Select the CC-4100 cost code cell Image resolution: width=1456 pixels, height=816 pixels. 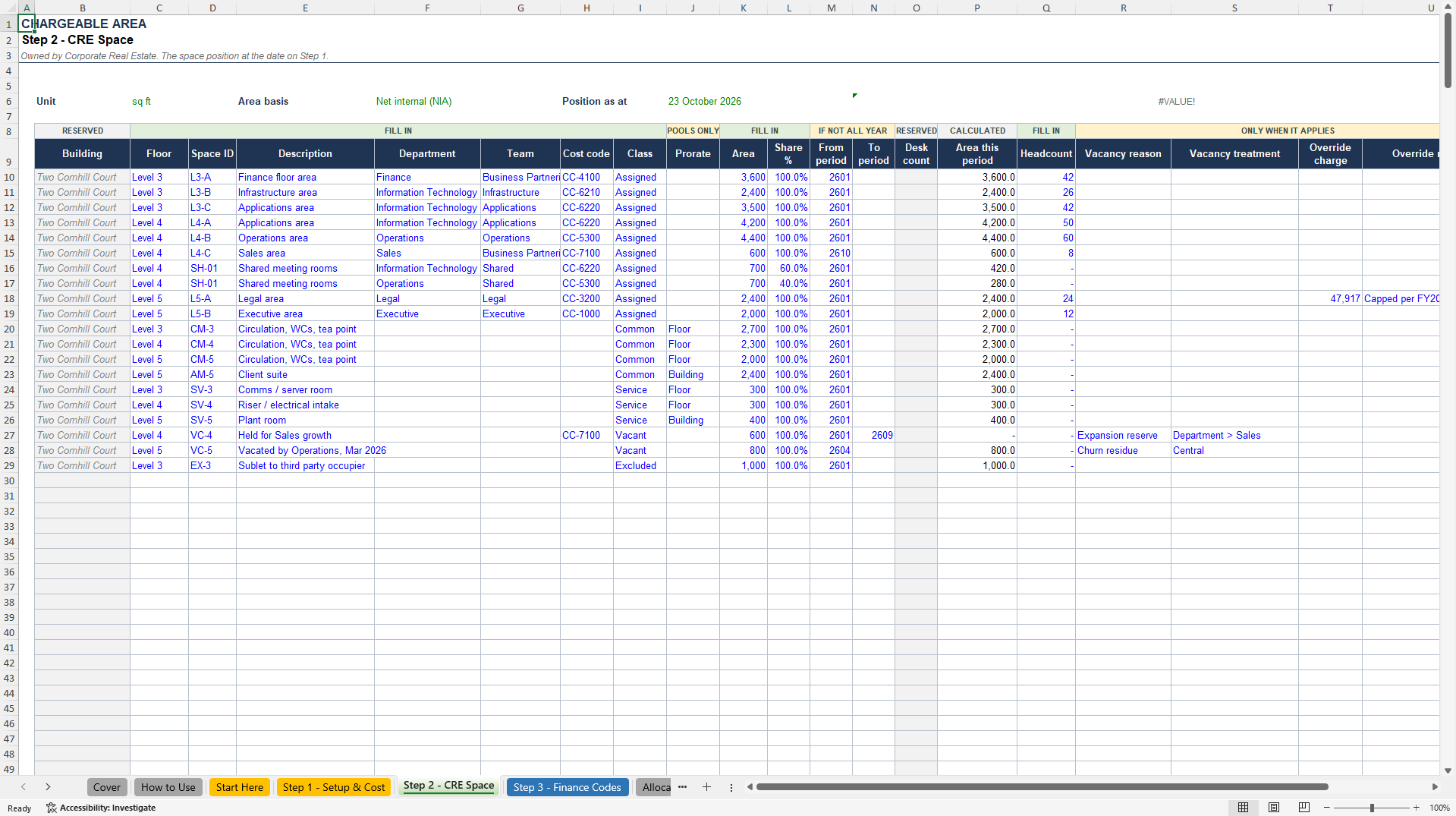(x=586, y=177)
